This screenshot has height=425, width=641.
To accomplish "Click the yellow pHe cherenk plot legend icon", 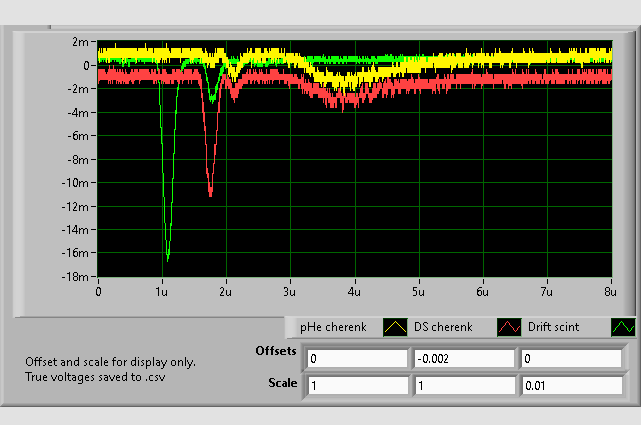I will [x=396, y=327].
